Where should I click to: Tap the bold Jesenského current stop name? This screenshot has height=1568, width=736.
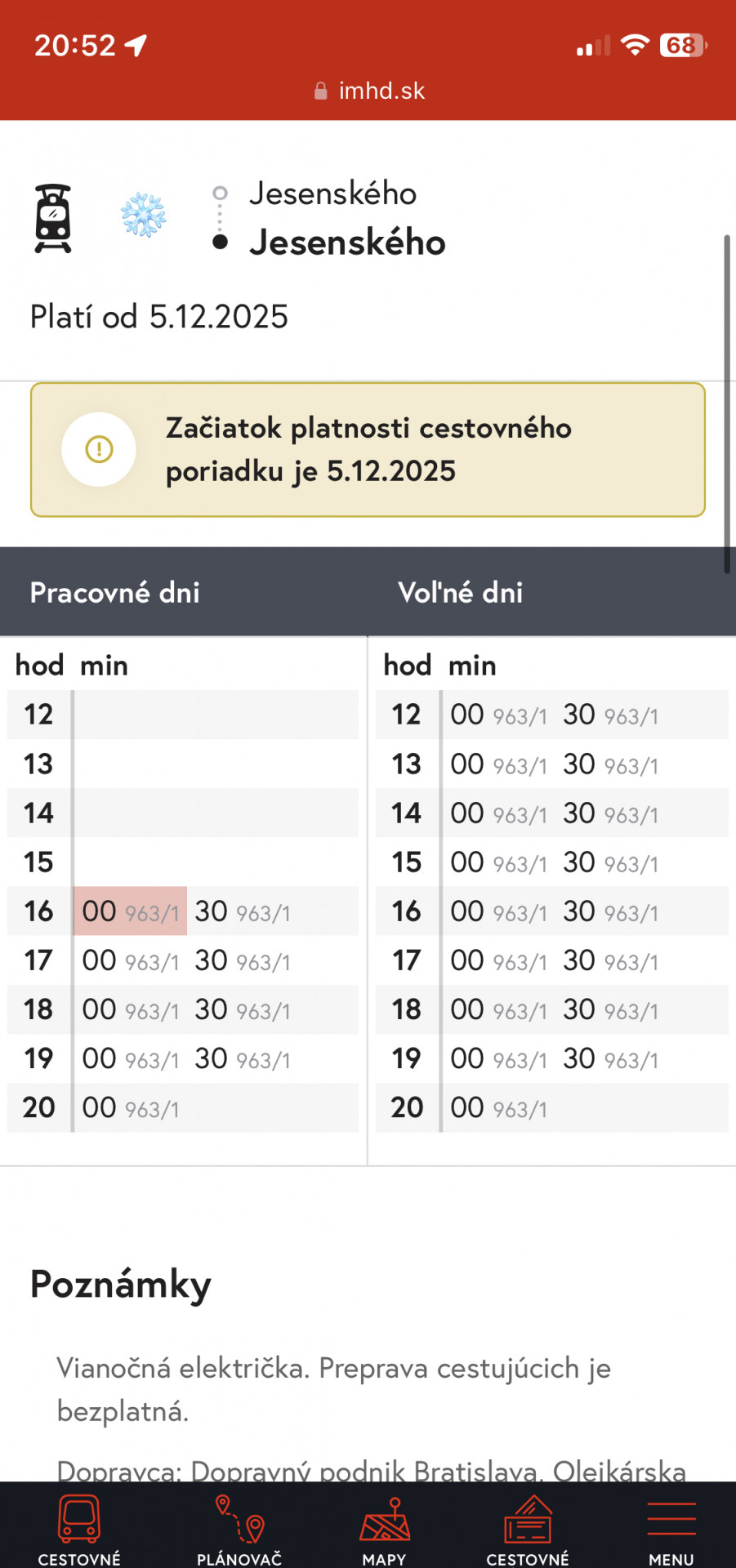[347, 243]
